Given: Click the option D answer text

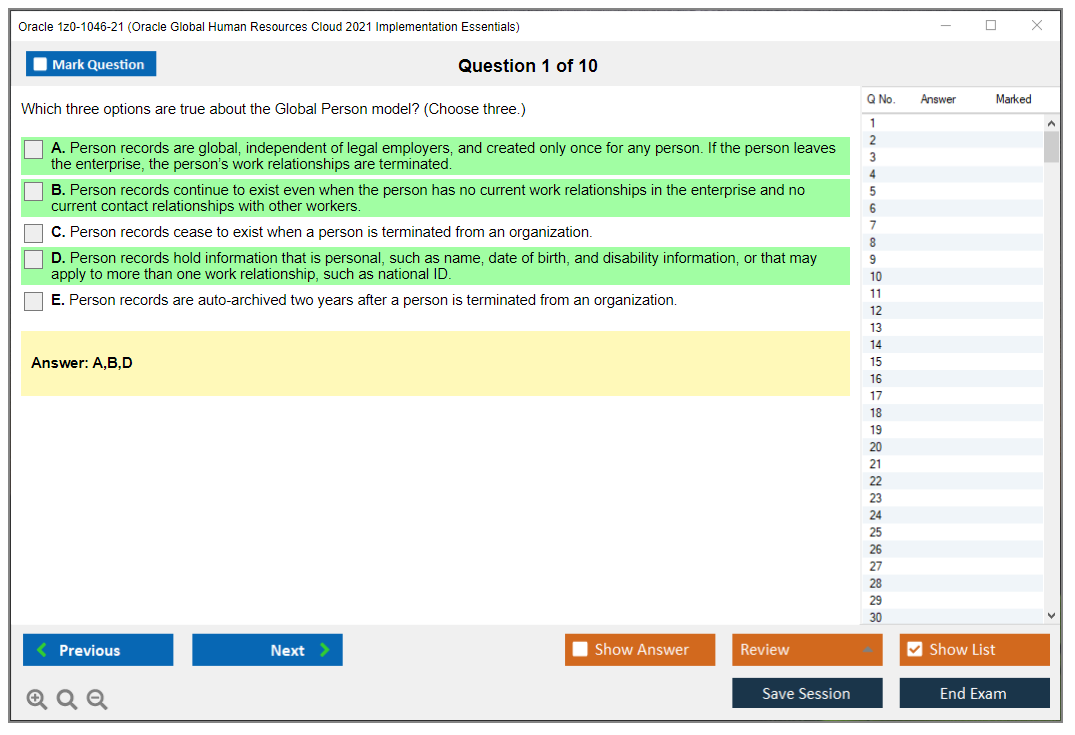Looking at the screenshot, I should click(x=434, y=266).
